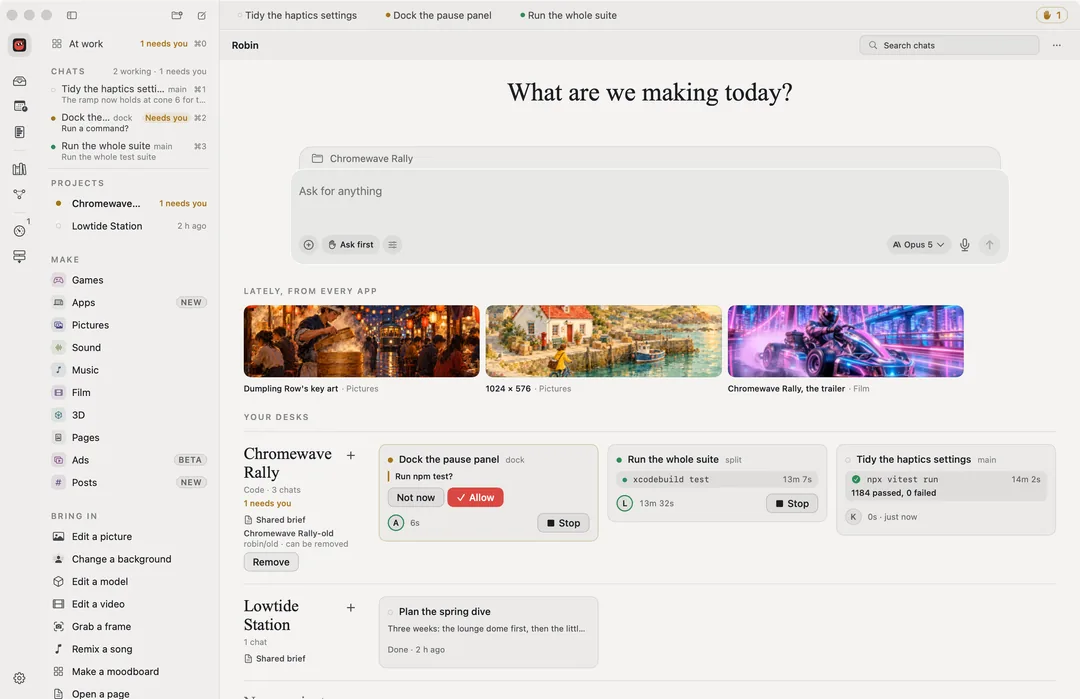This screenshot has height=699, width=1080.
Task: Add a chat to the Lowtide Station desk
Action: [351, 607]
